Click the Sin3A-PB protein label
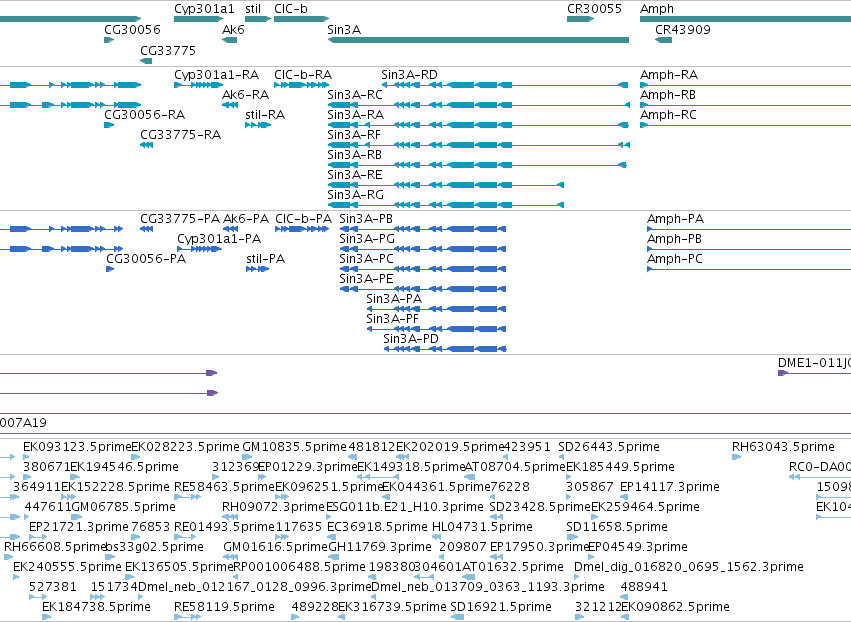 click(x=366, y=219)
